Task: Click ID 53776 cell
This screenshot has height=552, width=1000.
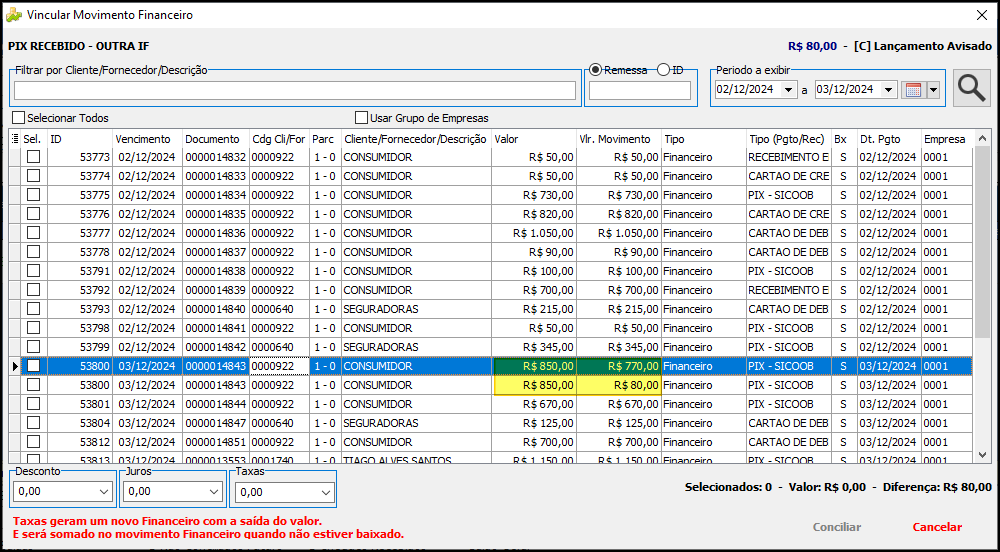Action: pyautogui.click(x=80, y=214)
